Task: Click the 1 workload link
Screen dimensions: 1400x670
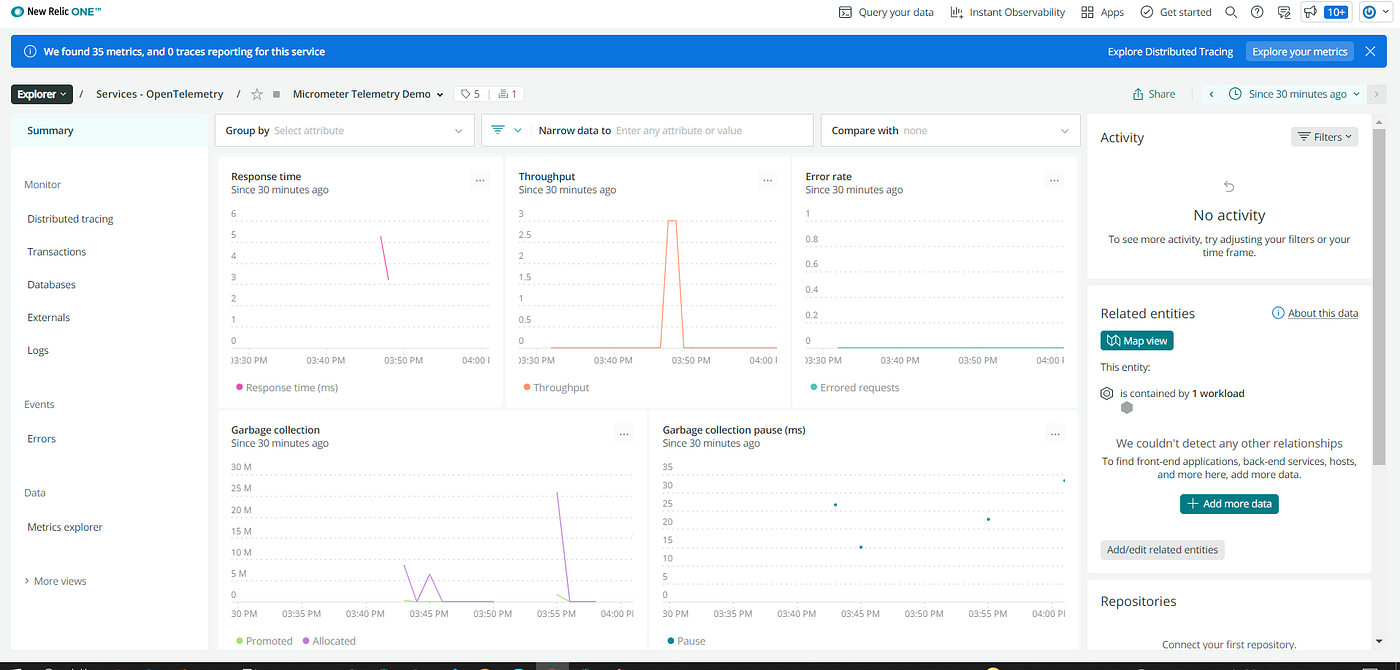Action: point(1218,394)
